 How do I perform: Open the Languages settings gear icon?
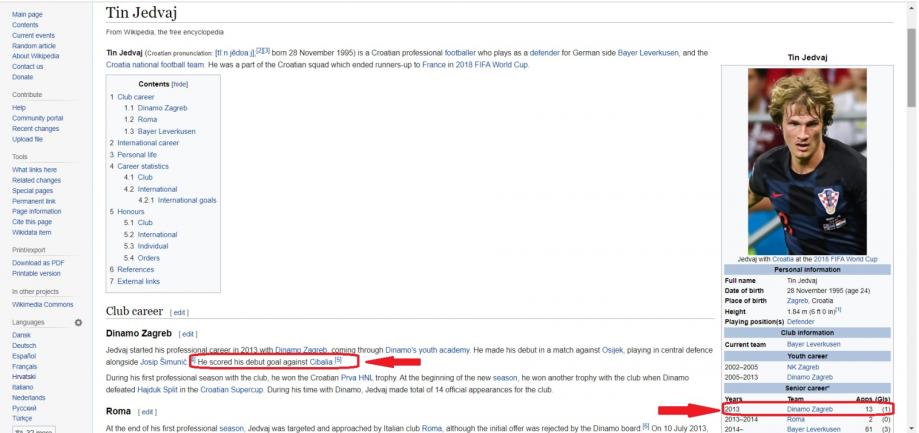click(78, 322)
